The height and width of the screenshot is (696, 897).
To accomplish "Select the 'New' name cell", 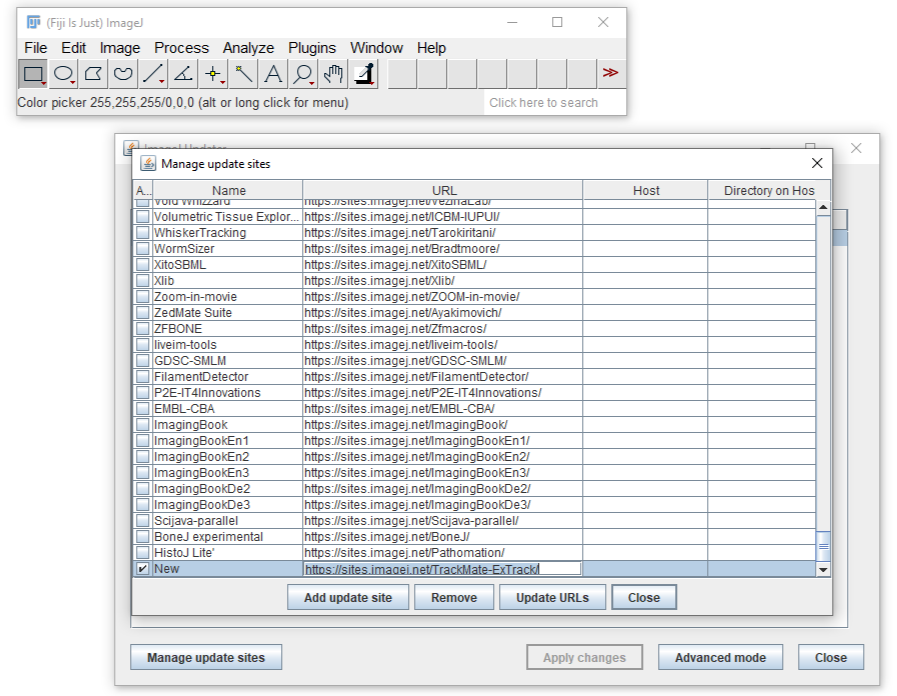I will (x=227, y=569).
